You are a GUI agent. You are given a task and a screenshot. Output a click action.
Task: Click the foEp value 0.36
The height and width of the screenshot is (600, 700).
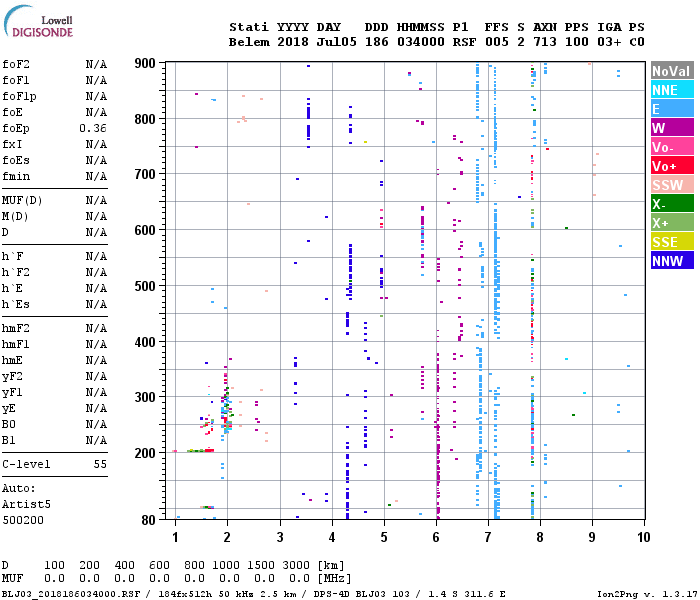click(x=93, y=128)
